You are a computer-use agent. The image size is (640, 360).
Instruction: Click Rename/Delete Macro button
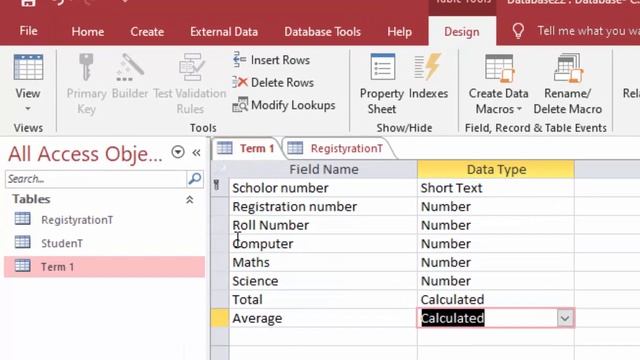pyautogui.click(x=567, y=84)
